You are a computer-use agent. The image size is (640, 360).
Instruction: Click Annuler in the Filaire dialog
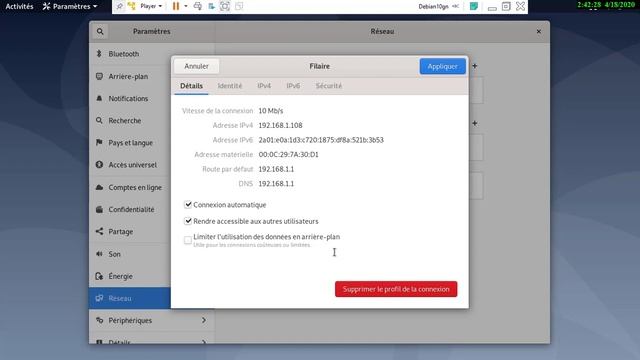pos(196,66)
